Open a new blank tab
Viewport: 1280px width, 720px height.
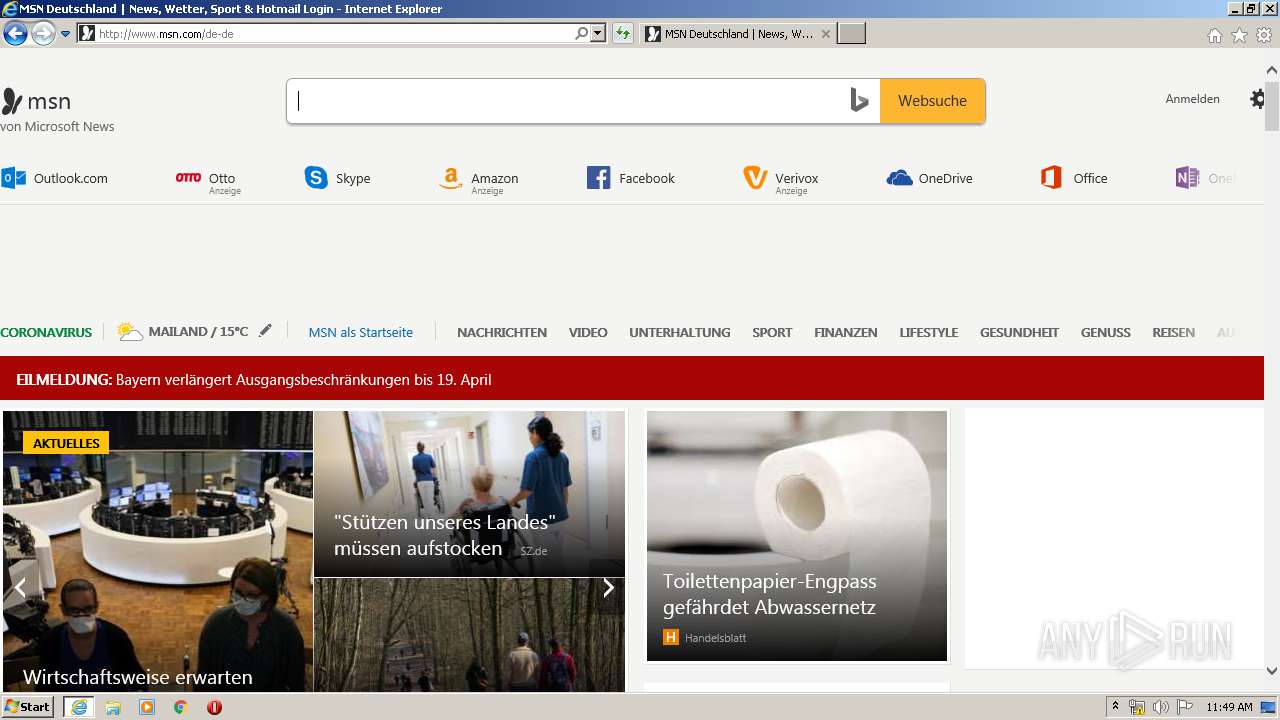click(x=851, y=34)
